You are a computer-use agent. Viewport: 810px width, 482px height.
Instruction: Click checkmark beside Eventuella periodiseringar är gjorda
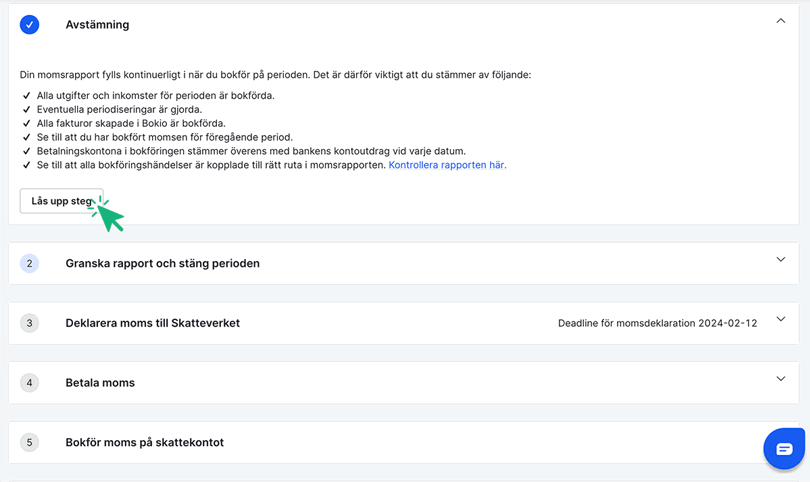[x=26, y=110]
